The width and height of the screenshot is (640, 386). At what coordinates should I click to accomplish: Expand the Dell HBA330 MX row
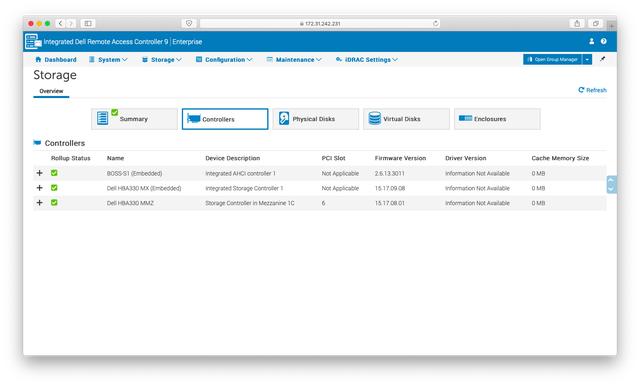(x=40, y=188)
